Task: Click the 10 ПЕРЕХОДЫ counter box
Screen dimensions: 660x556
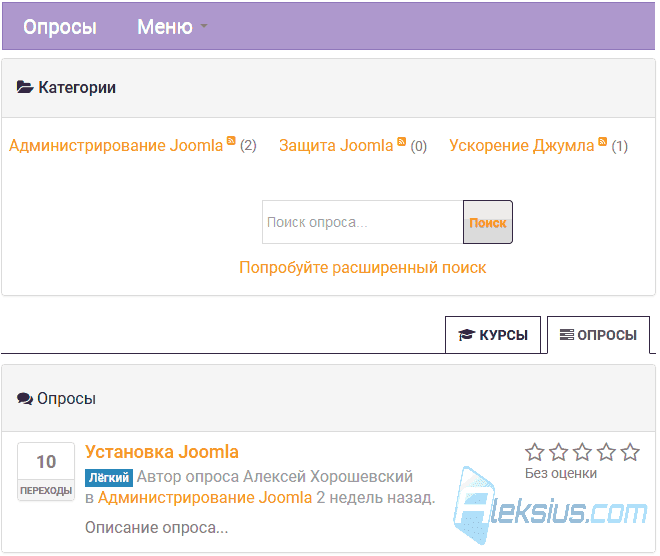Action: point(46,471)
